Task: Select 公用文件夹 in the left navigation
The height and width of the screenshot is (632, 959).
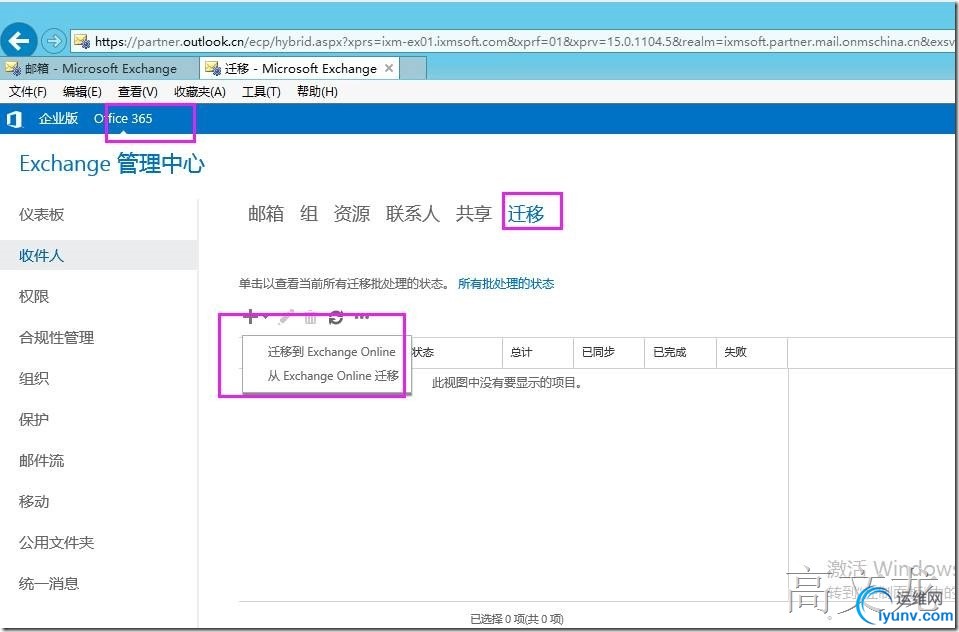Action: tap(56, 543)
